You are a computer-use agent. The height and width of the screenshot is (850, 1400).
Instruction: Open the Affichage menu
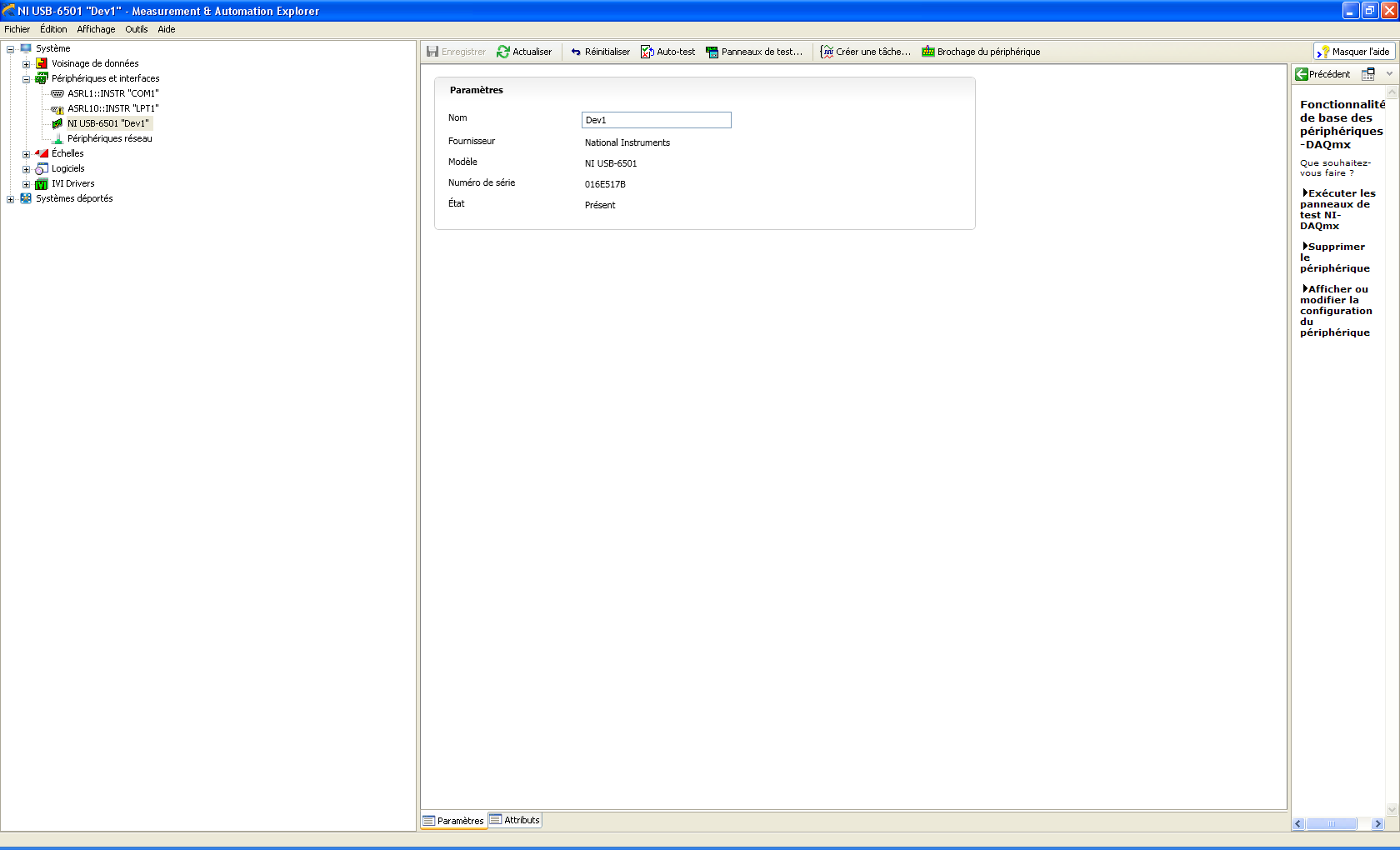[97, 29]
